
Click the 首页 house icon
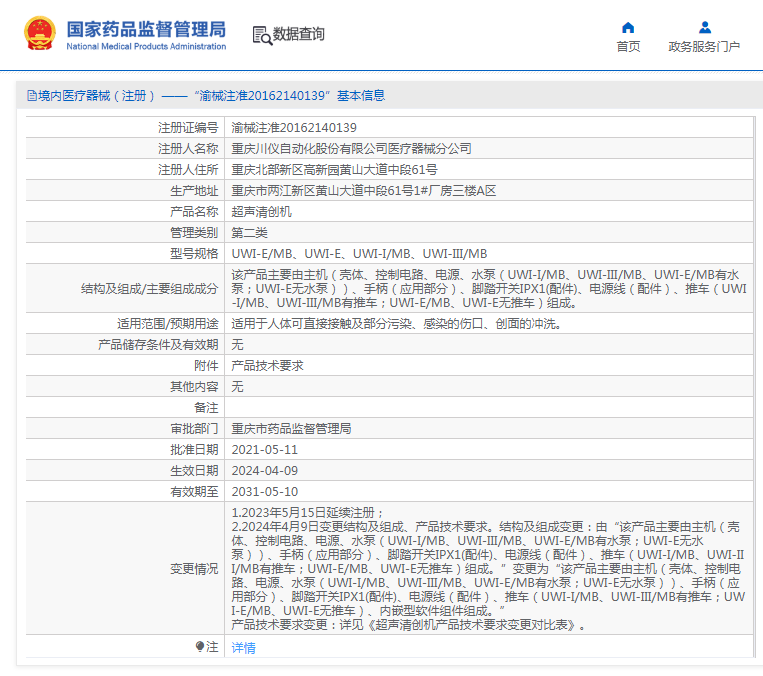tap(628, 27)
